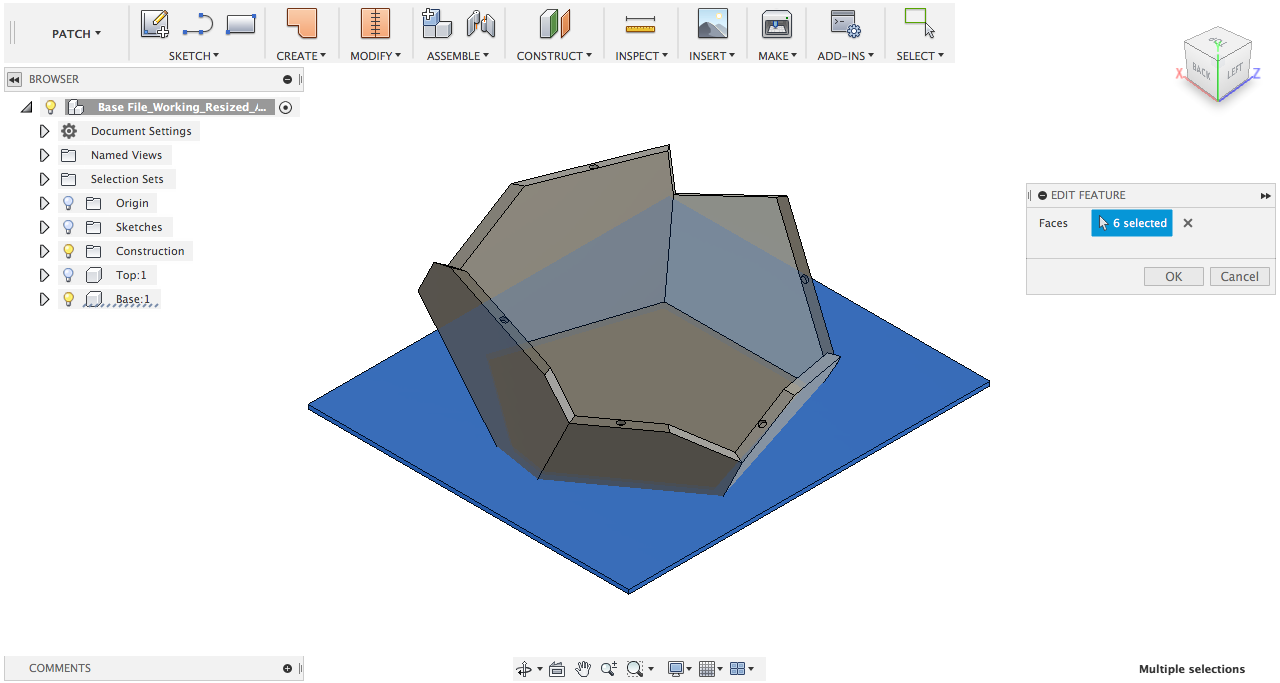The height and width of the screenshot is (683, 1280).
Task: Click the Look At icon in navigation bar
Action: (x=557, y=669)
